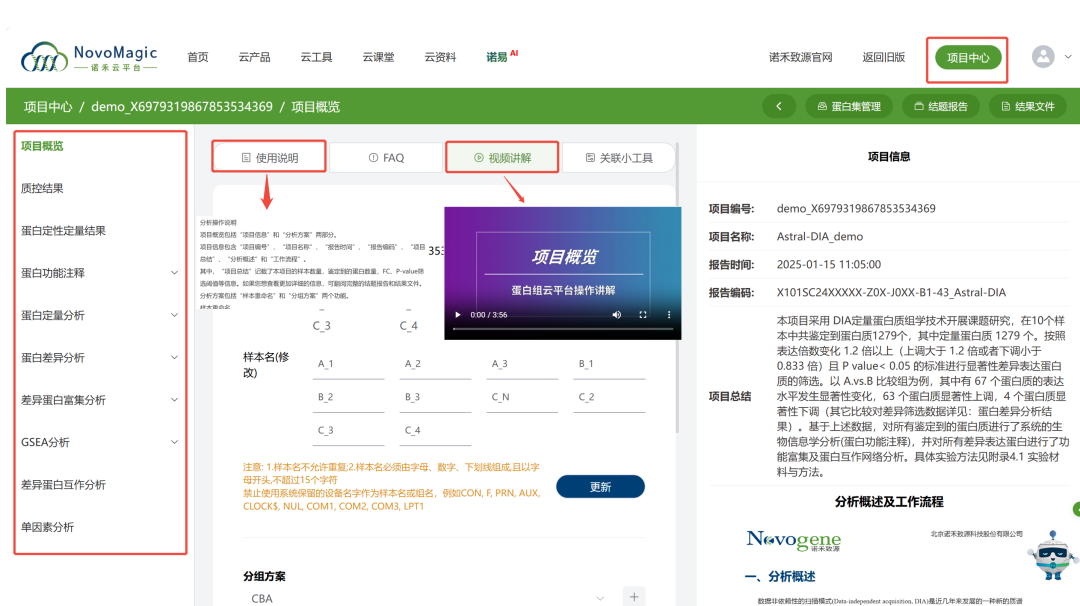Expand 蛋白定量分析 chevron

[174, 315]
